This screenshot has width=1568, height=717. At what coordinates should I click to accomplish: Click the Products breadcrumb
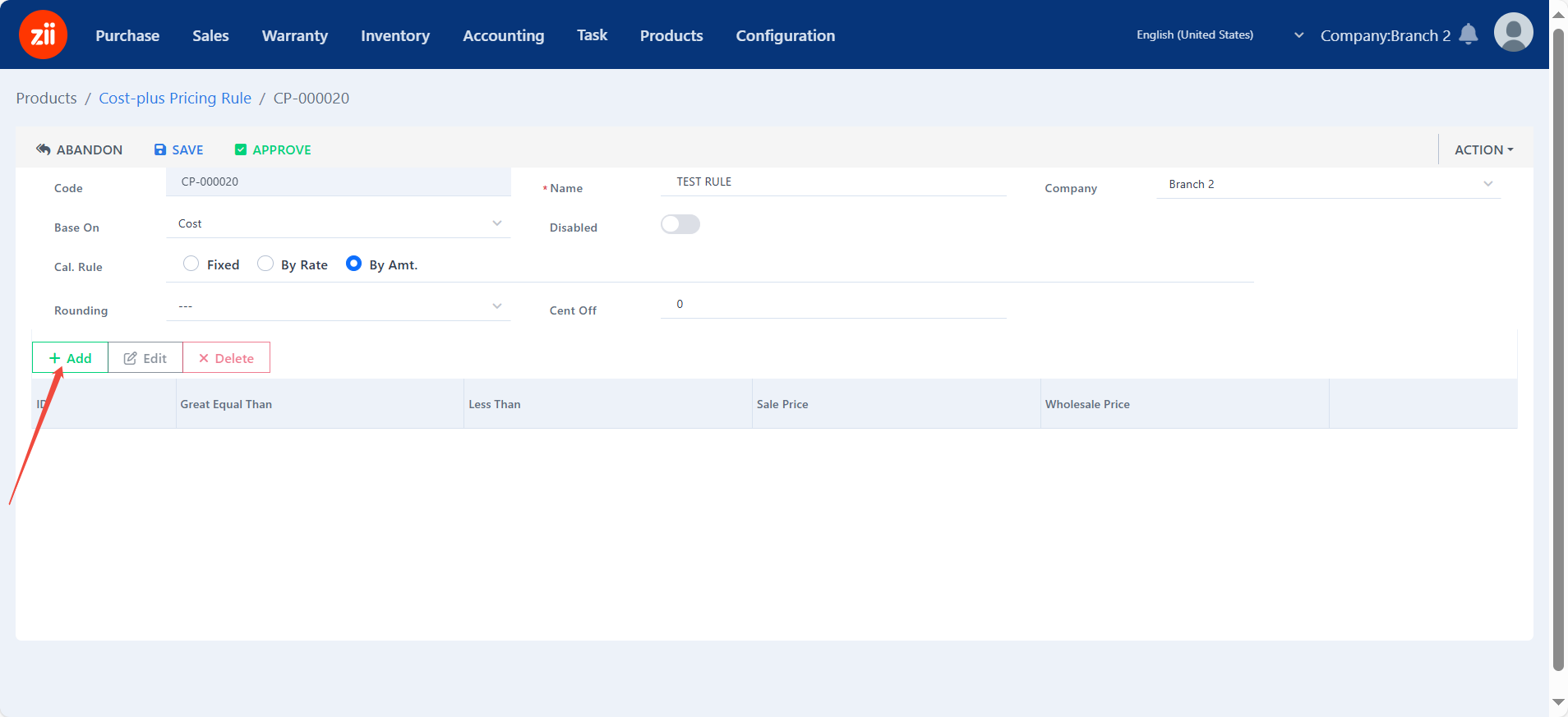46,98
